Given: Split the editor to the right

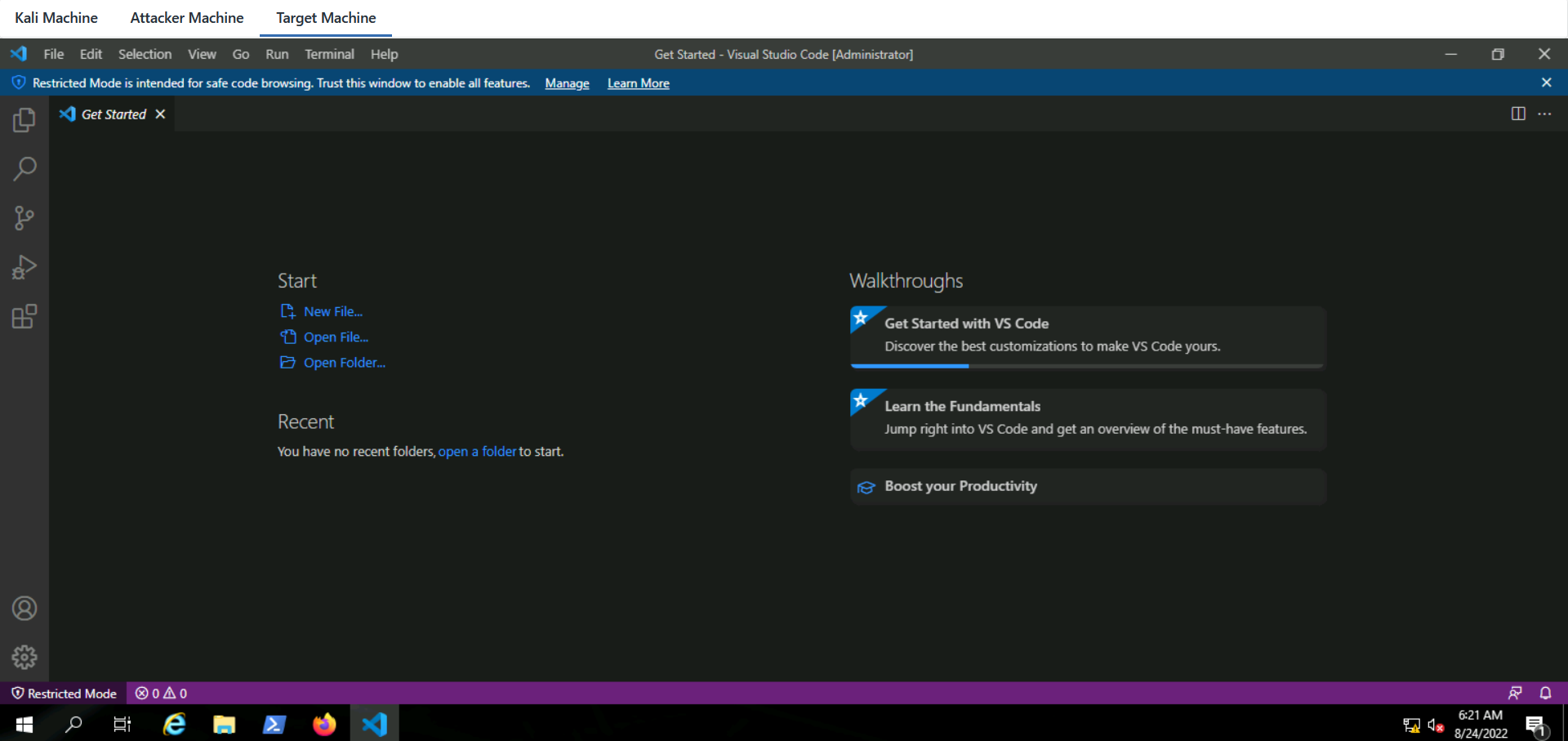Looking at the screenshot, I should [x=1518, y=114].
